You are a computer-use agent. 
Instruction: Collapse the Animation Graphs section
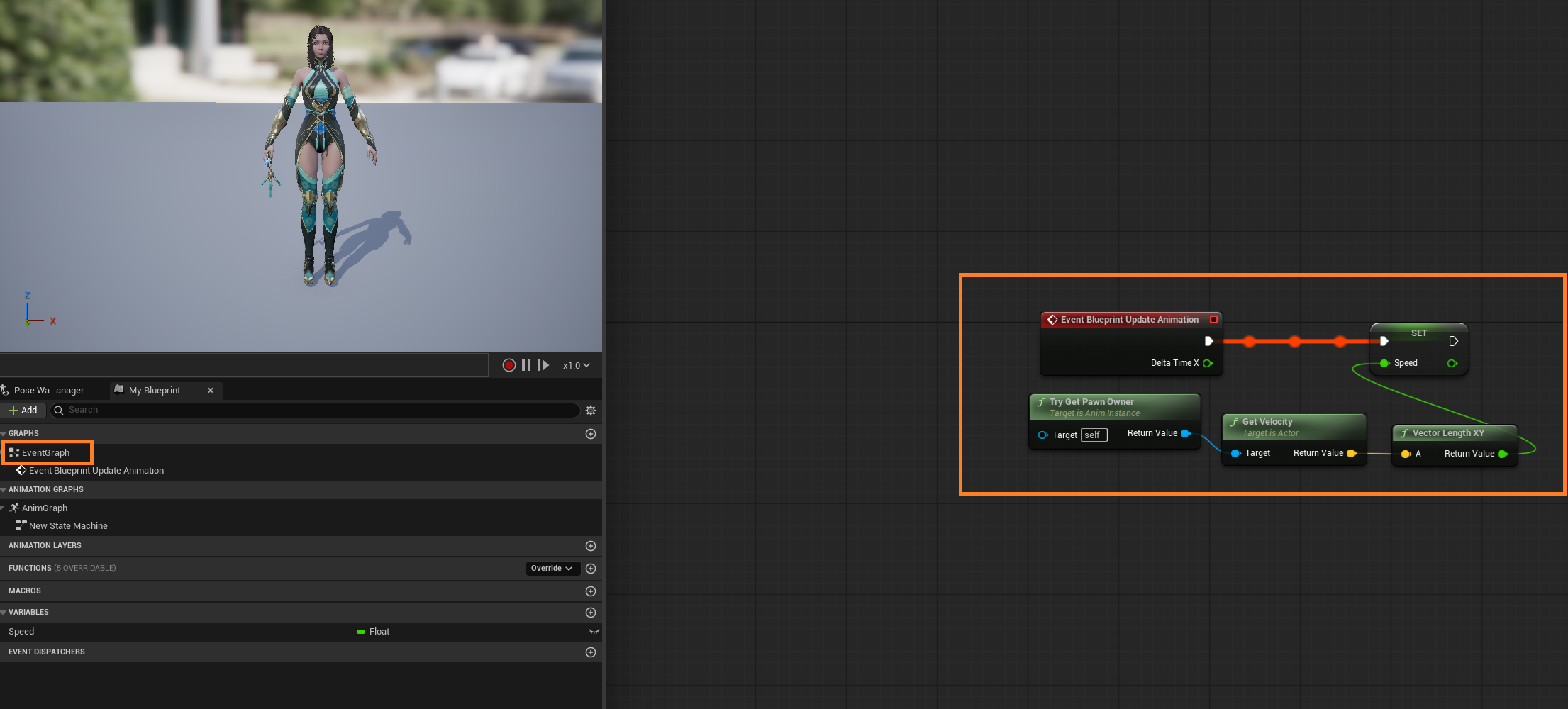click(x=4, y=489)
